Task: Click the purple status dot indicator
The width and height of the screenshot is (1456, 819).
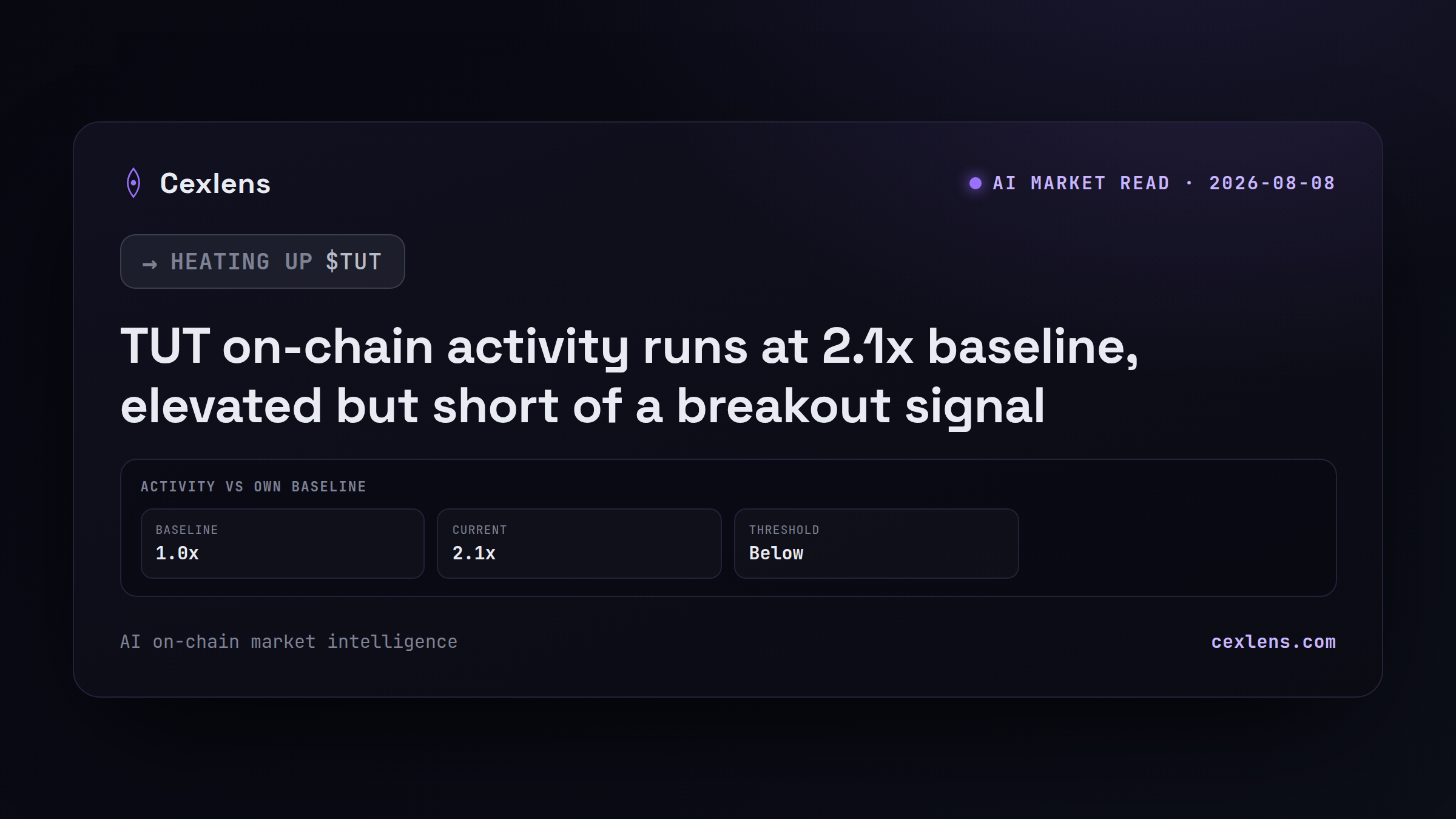Action: 975,183
